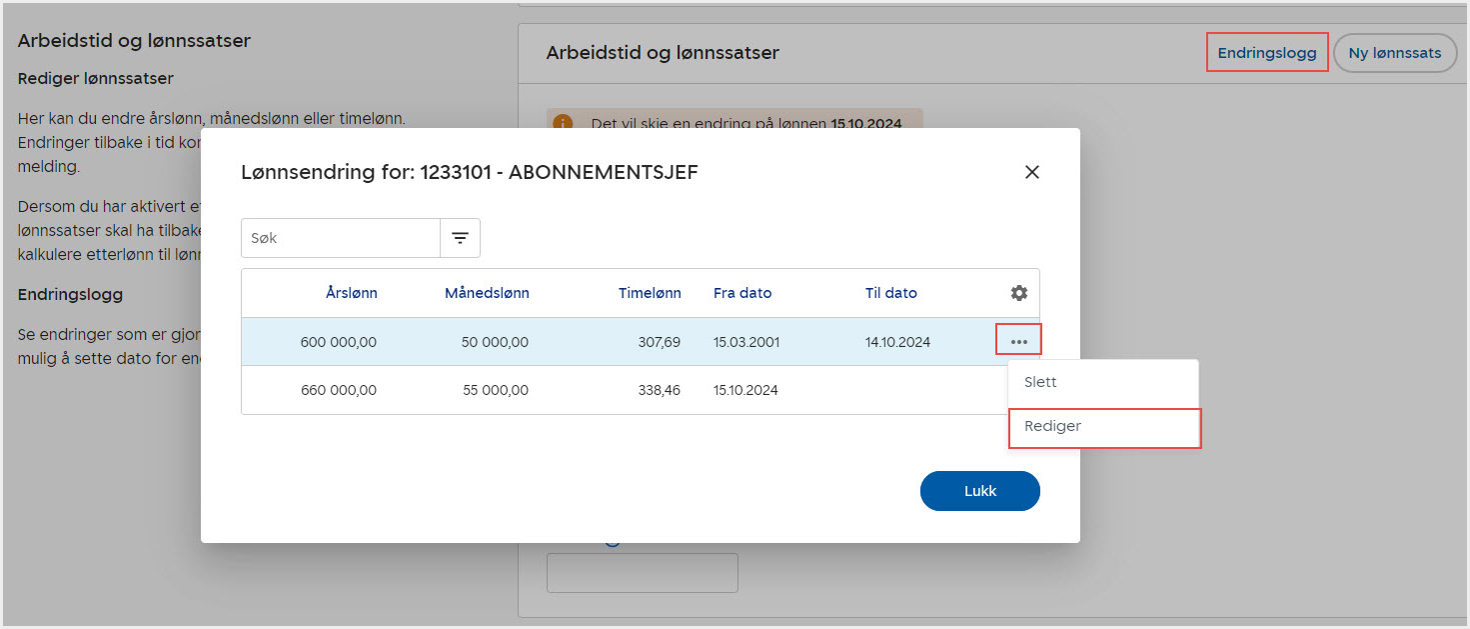Screen dimensions: 1470x629
Task: Sort table by the Månedslønn column header
Action: tap(487, 293)
